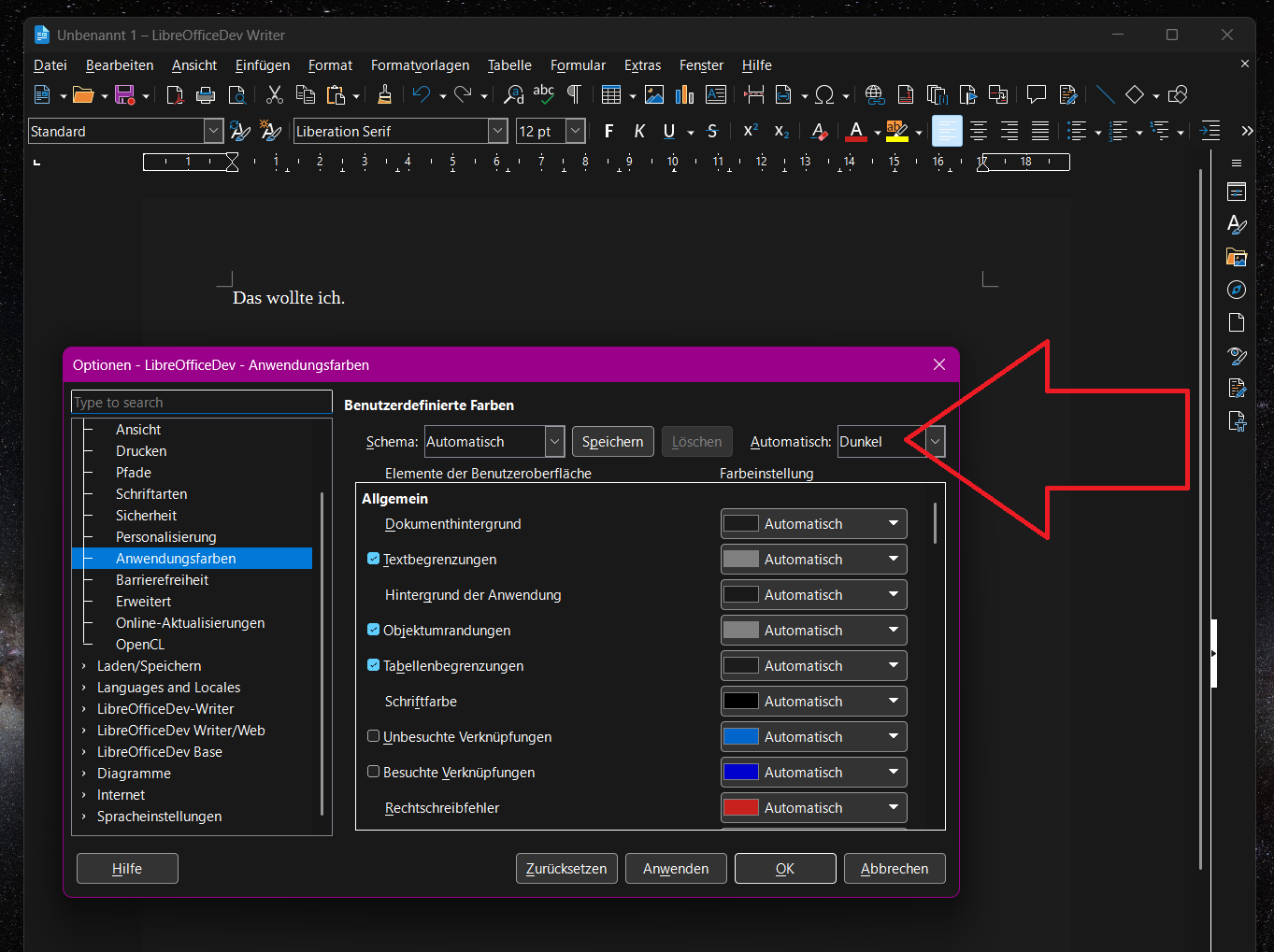
Task: Click the Anwenden button
Action: tap(676, 868)
